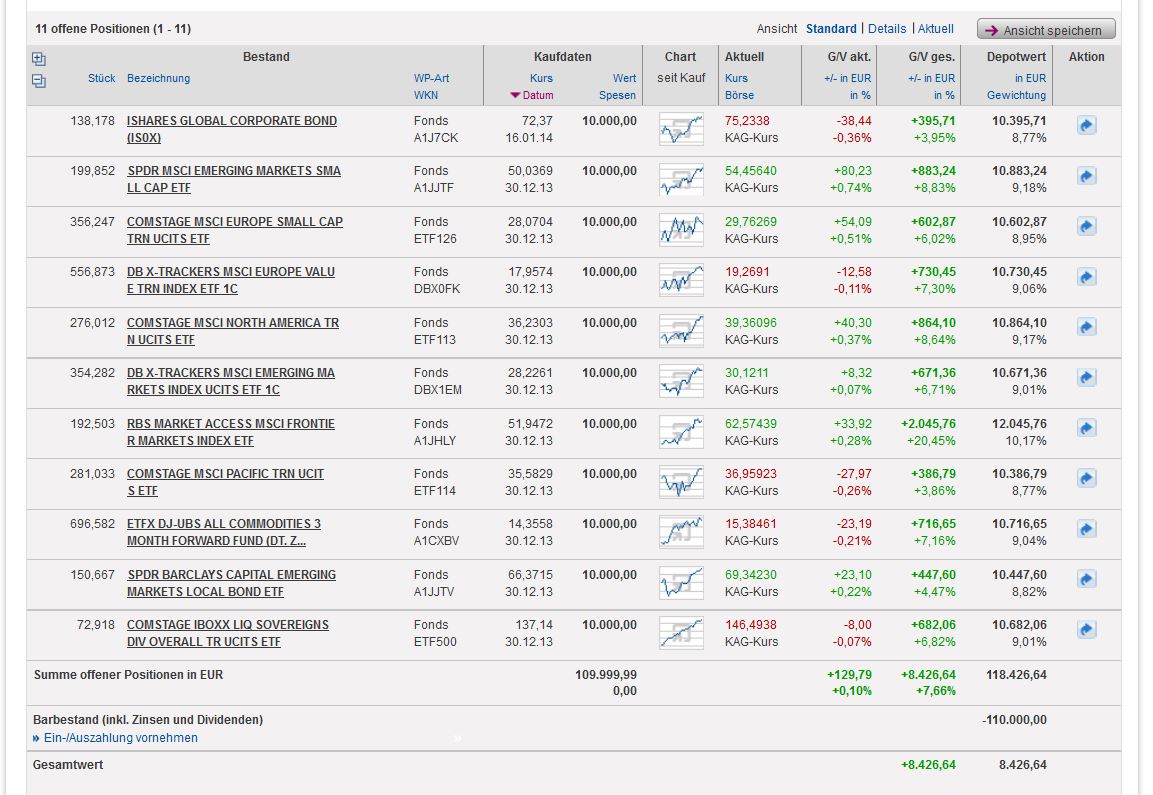Open chart thumbnail for Comstage MSCI Europe Small Cap
1153x795 pixels.
(680, 230)
